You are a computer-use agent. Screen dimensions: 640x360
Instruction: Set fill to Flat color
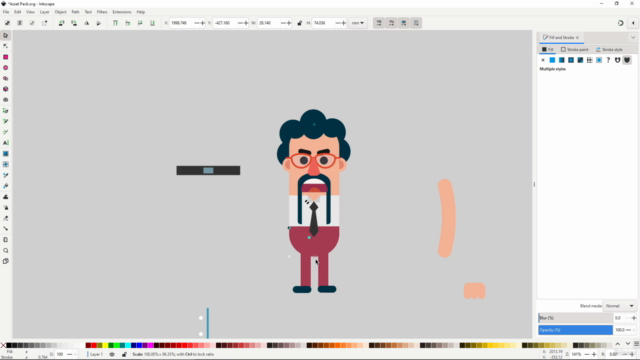point(552,60)
